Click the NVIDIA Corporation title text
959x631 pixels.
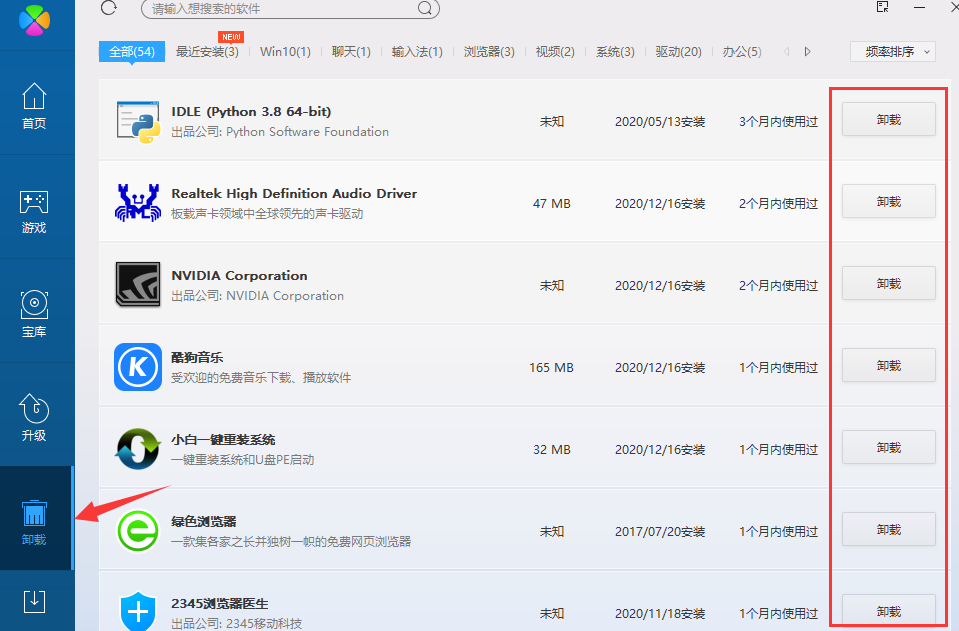239,276
